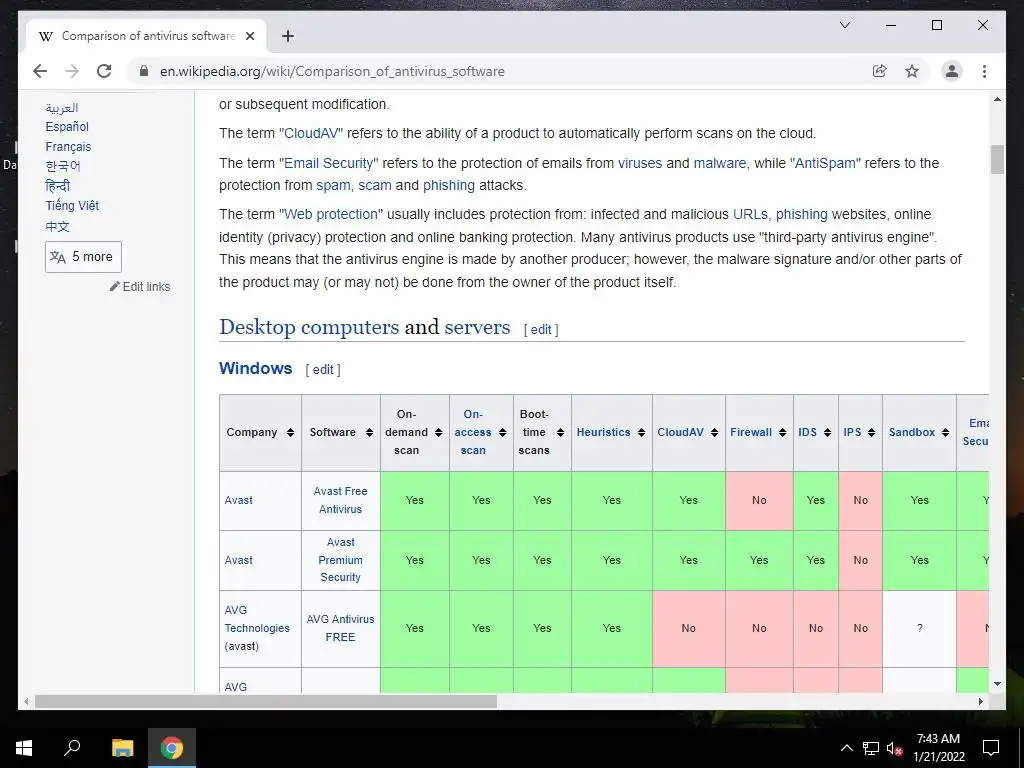Open the Sandbox header link
The height and width of the screenshot is (768, 1024).
click(912, 432)
